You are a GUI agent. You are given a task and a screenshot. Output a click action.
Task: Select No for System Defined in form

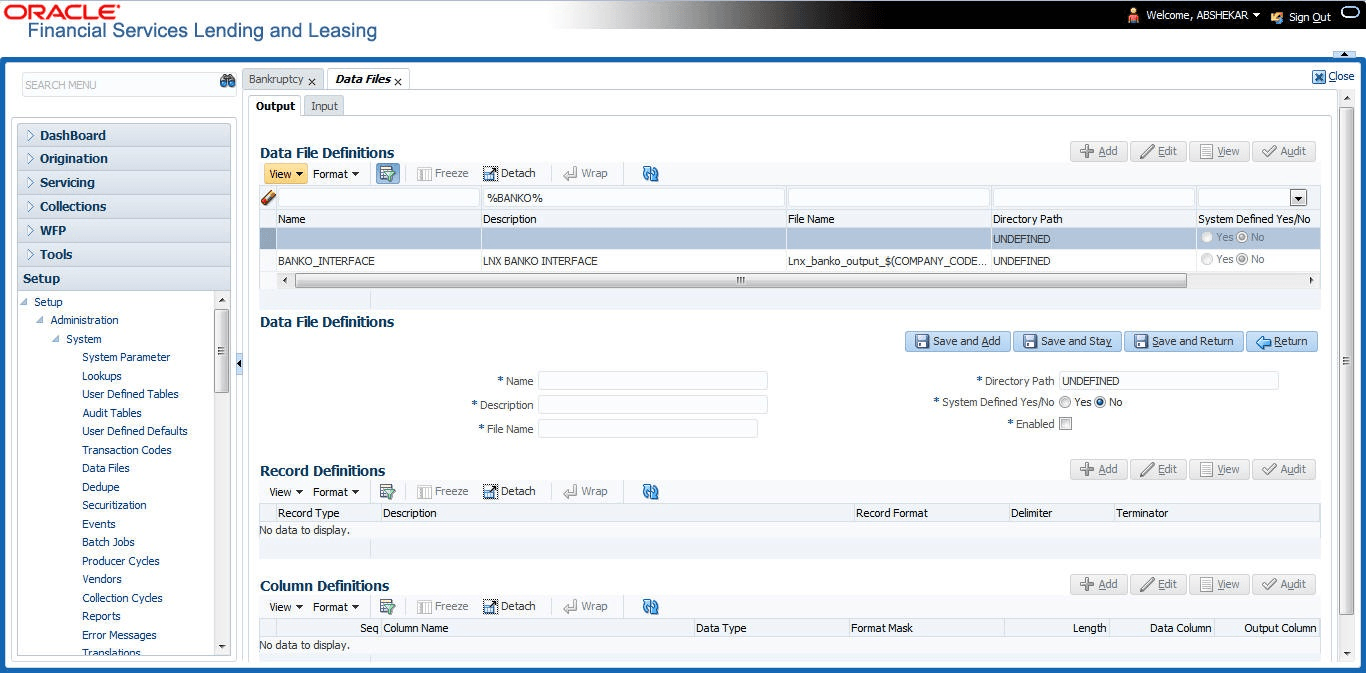[1100, 402]
